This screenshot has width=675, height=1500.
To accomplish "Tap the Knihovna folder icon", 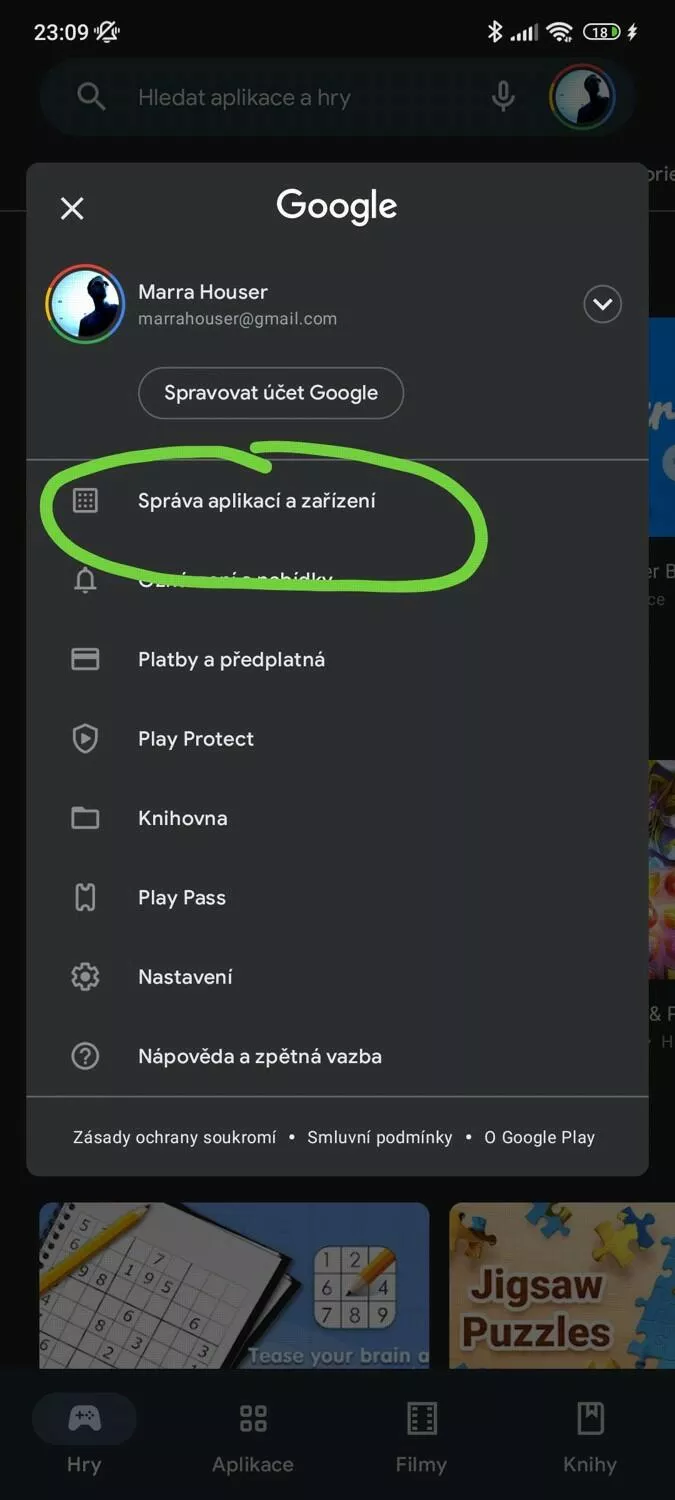I will coord(85,818).
